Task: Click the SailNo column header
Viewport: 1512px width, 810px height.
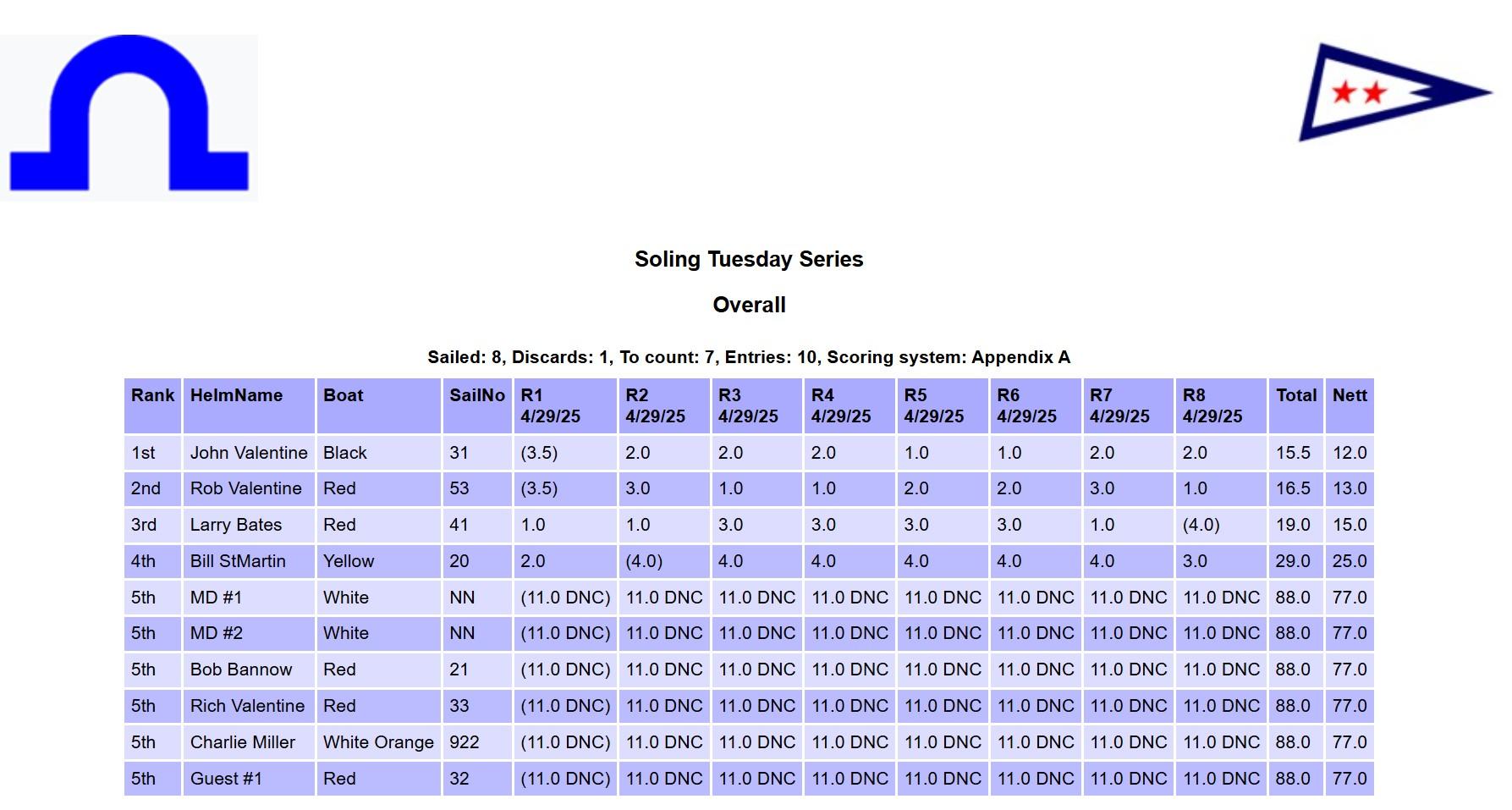Action: pos(477,406)
